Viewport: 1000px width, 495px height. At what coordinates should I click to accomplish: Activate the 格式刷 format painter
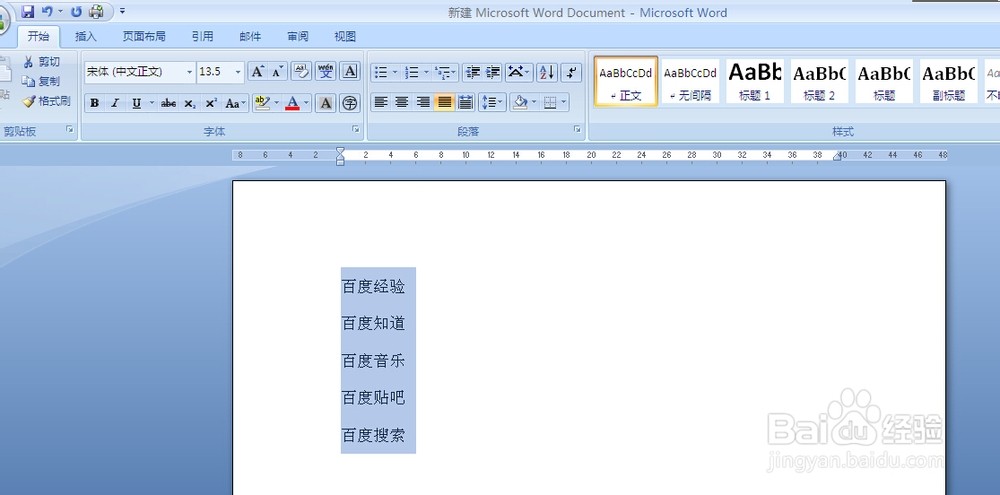(x=47, y=101)
